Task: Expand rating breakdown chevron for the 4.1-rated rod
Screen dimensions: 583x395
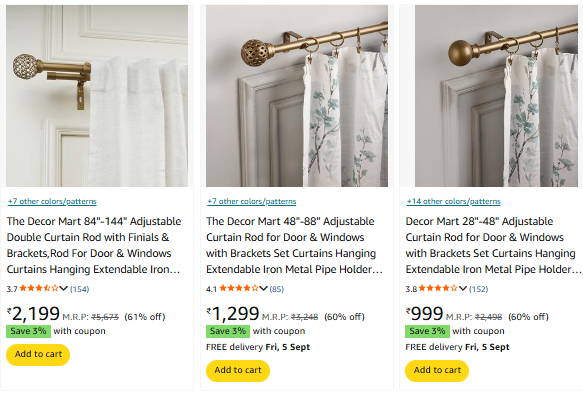Action: pyautogui.click(x=263, y=289)
